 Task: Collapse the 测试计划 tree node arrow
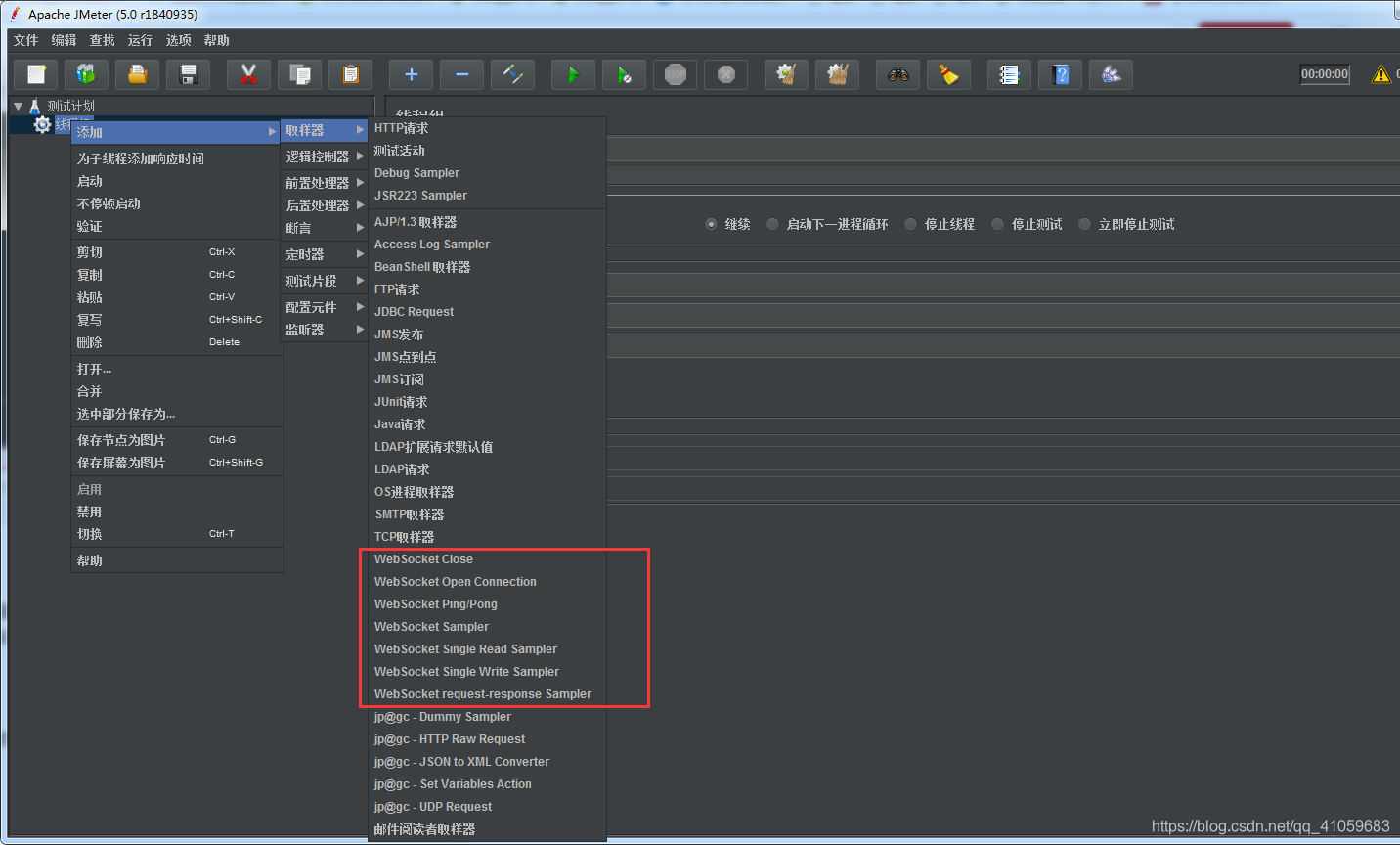click(x=18, y=106)
